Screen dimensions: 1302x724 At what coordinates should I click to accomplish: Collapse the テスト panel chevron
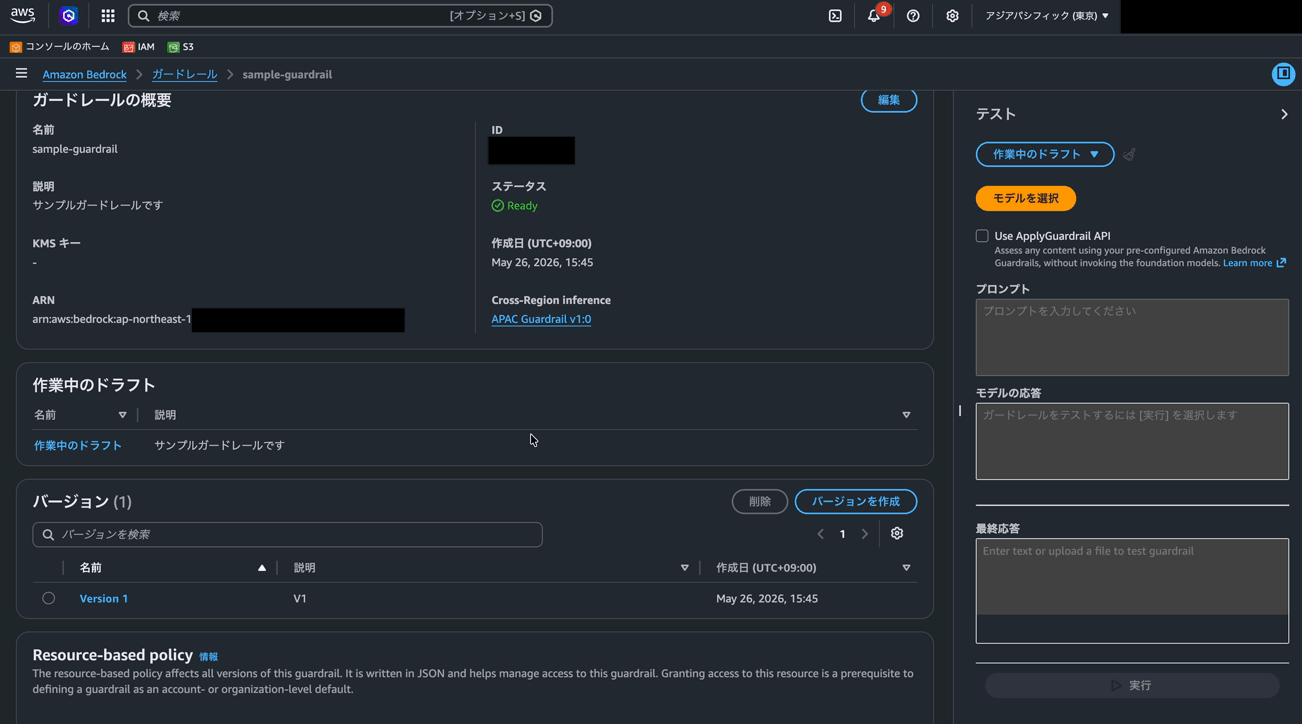point(1284,114)
